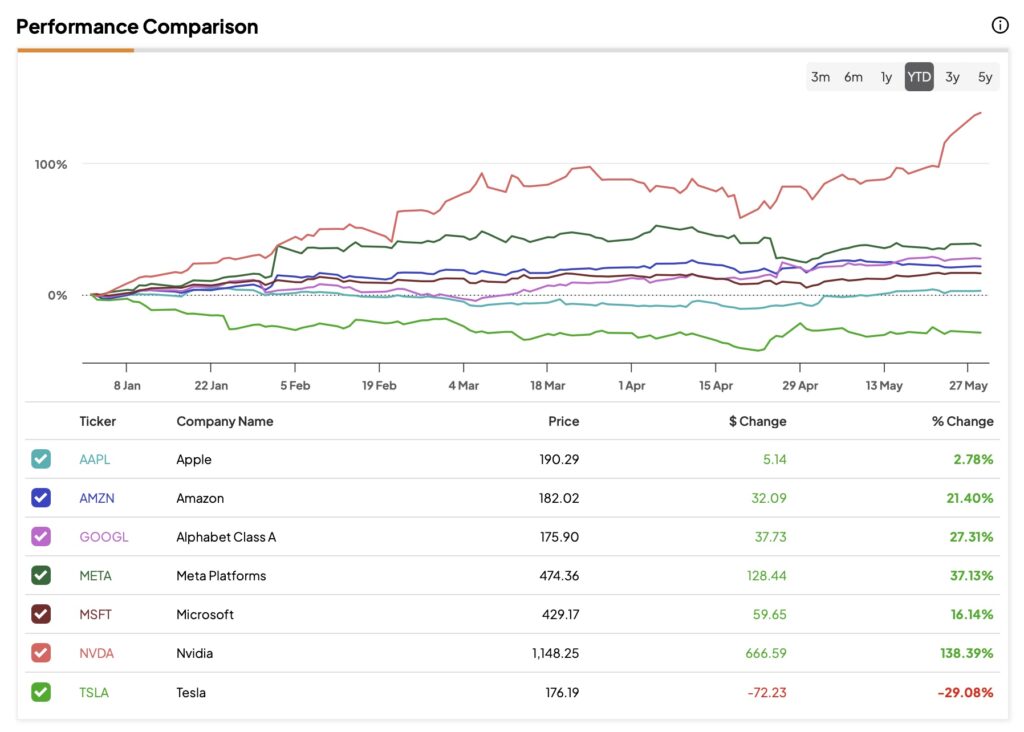Click the 4 Mar axis date
The width and height of the screenshot is (1024, 732).
(464, 385)
